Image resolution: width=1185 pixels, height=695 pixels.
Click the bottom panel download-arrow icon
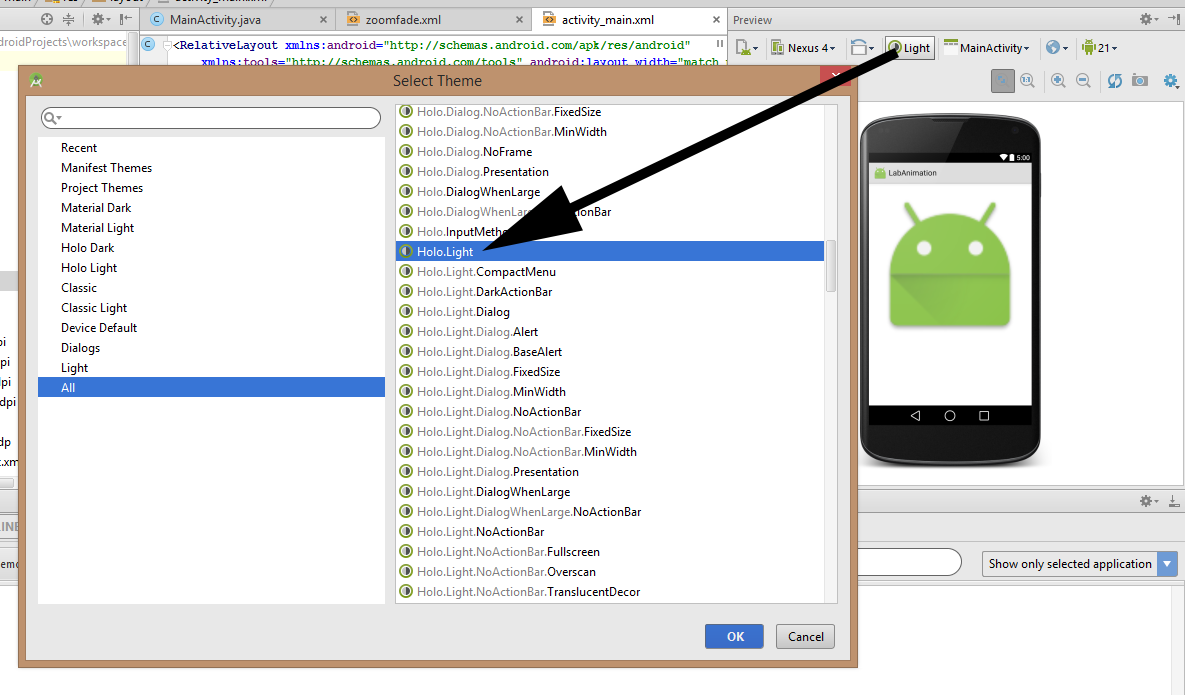coord(1174,501)
